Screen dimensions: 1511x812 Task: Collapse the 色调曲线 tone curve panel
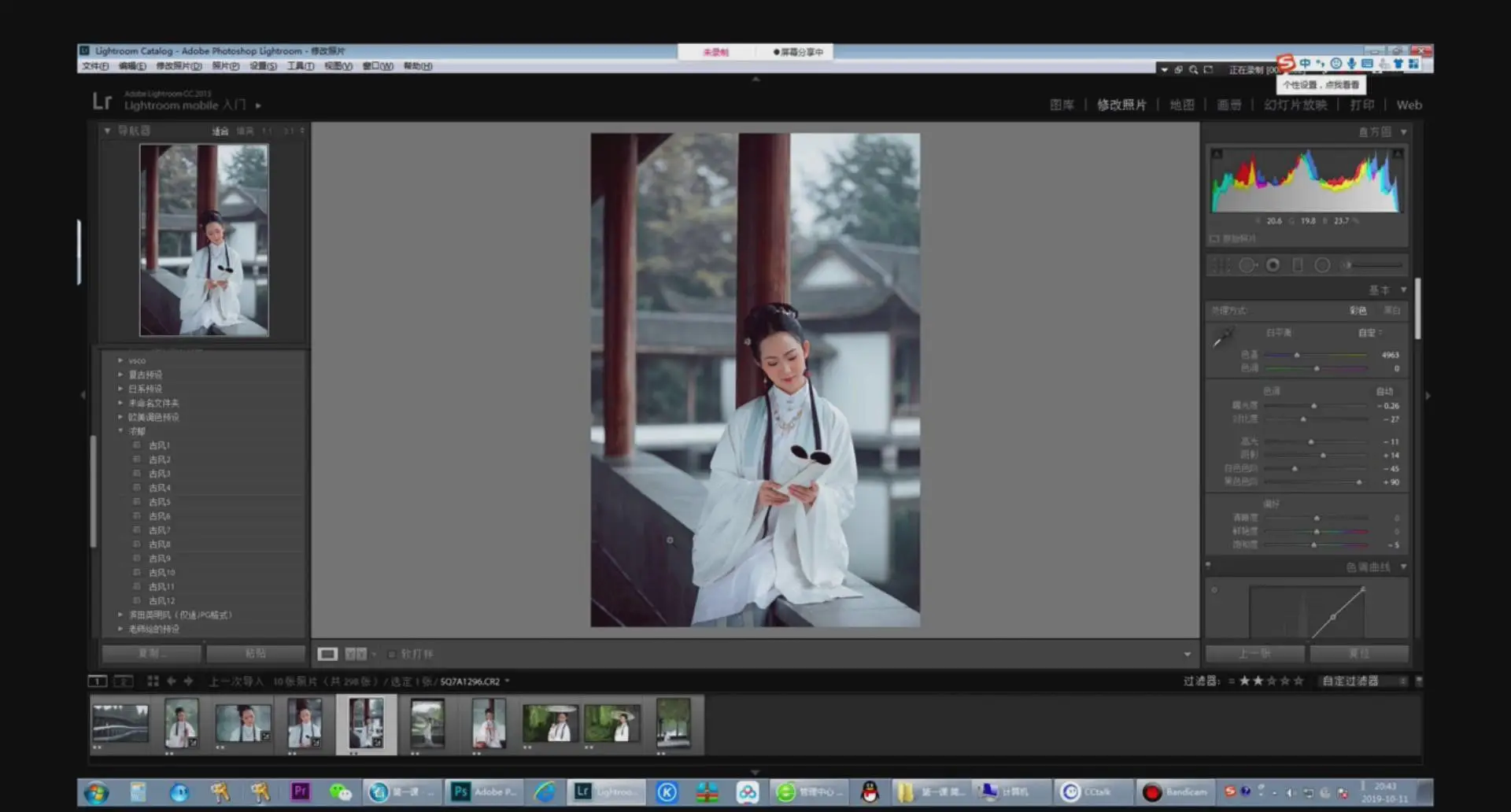pyautogui.click(x=1403, y=567)
